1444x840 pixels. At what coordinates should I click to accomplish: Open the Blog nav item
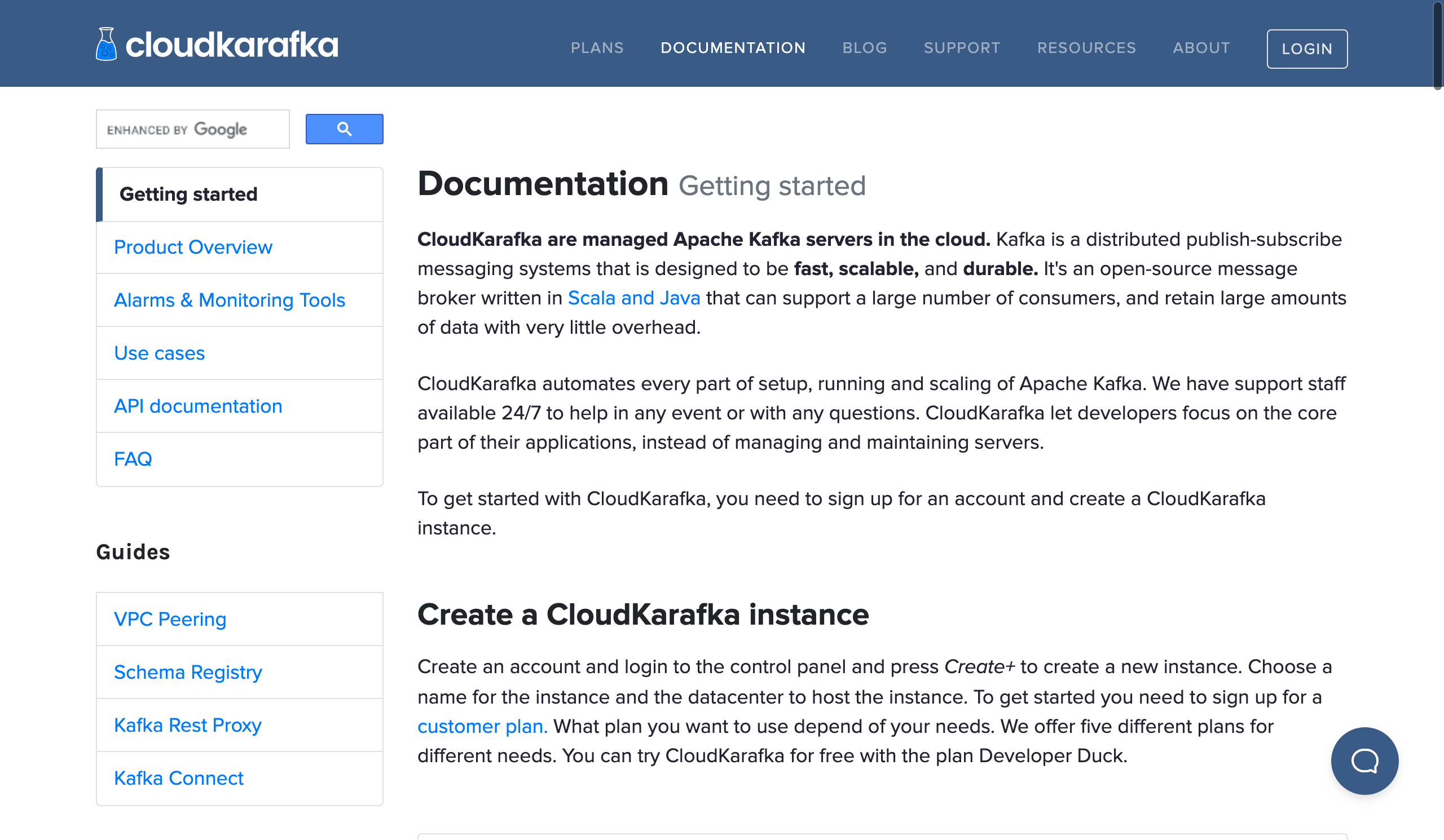865,48
